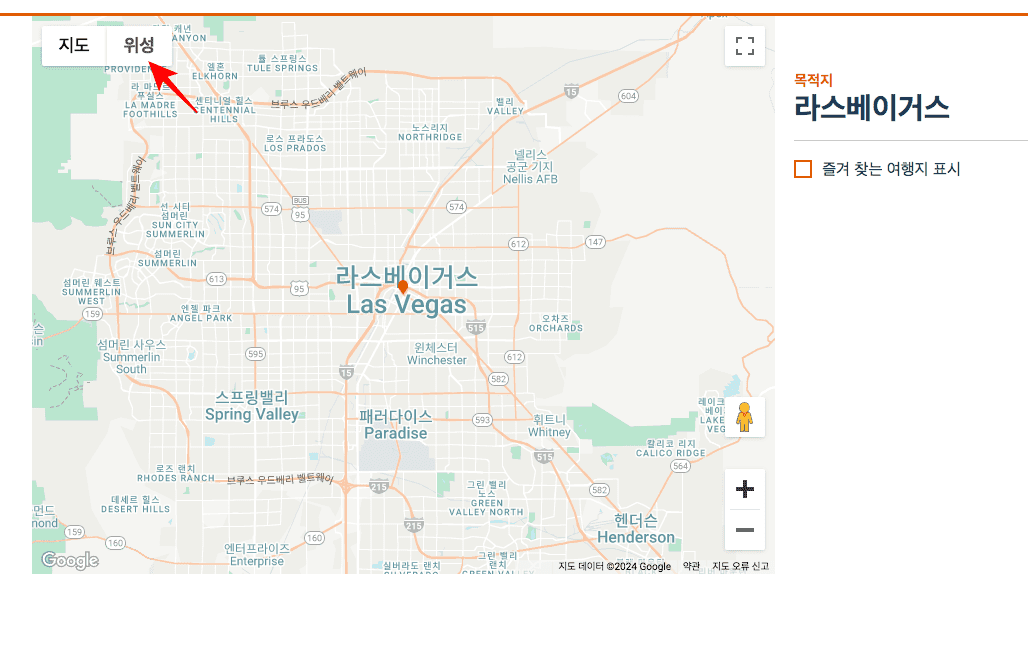Click the 지도 데이터 ©2024 Google text
Viewport: 1028px width, 658px height.
click(x=615, y=566)
